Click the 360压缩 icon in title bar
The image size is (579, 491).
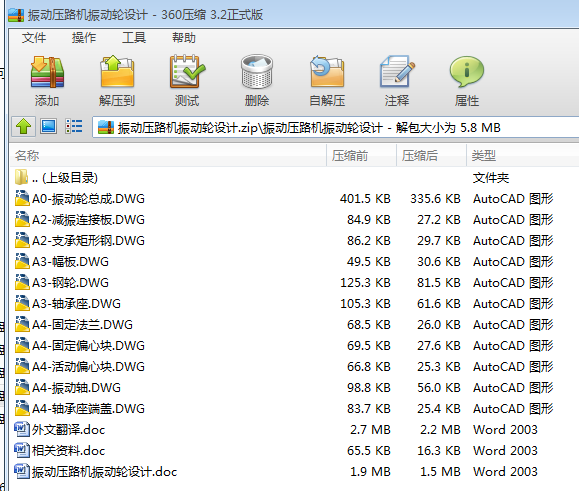(x=16, y=15)
